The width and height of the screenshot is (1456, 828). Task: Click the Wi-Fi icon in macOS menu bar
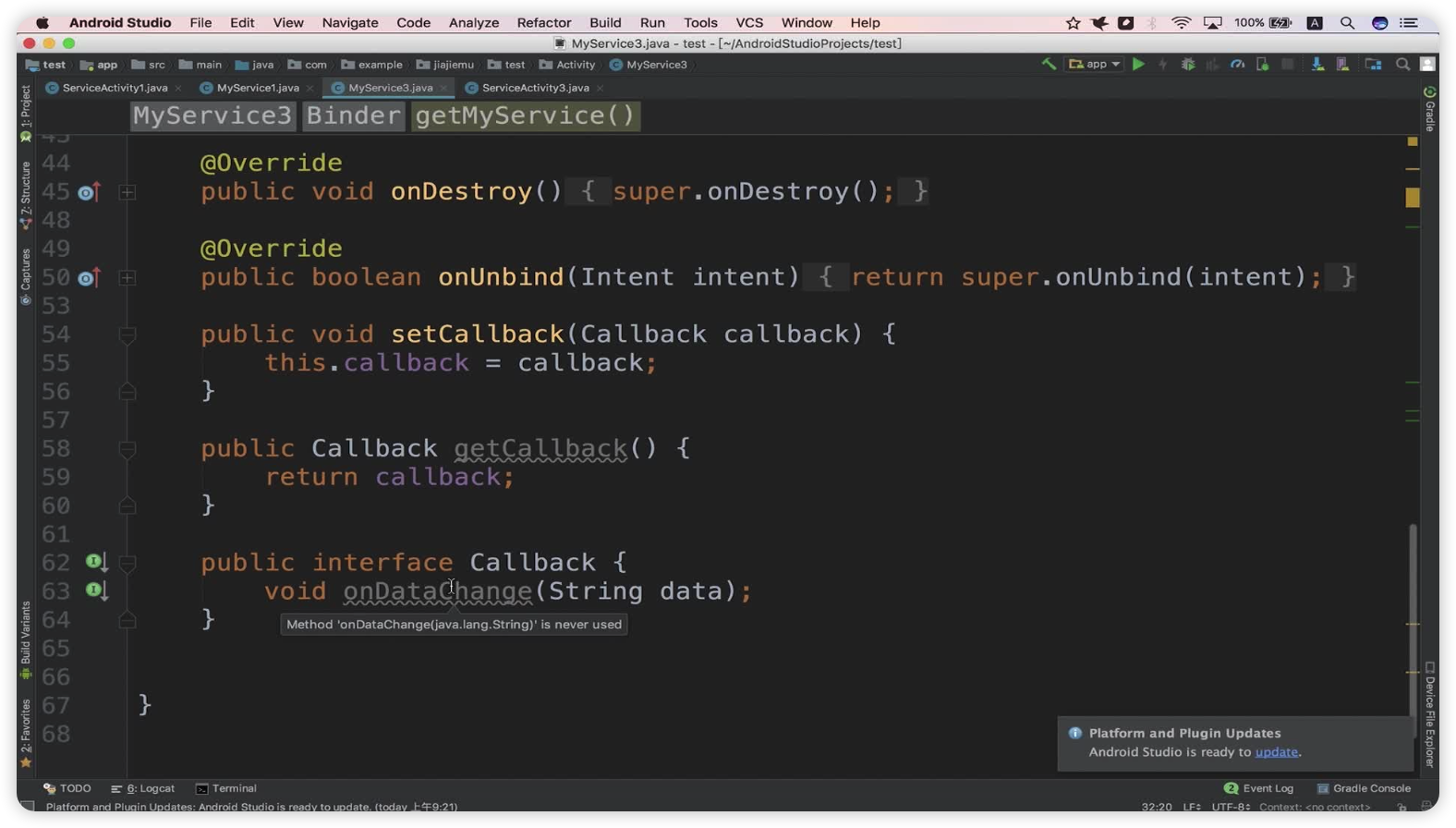point(1181,22)
